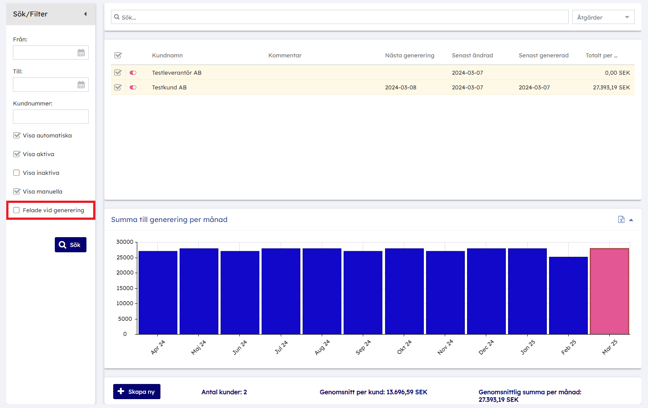Image resolution: width=648 pixels, height=408 pixels.
Task: Focus the Kundnummer input field
Action: coord(50,117)
